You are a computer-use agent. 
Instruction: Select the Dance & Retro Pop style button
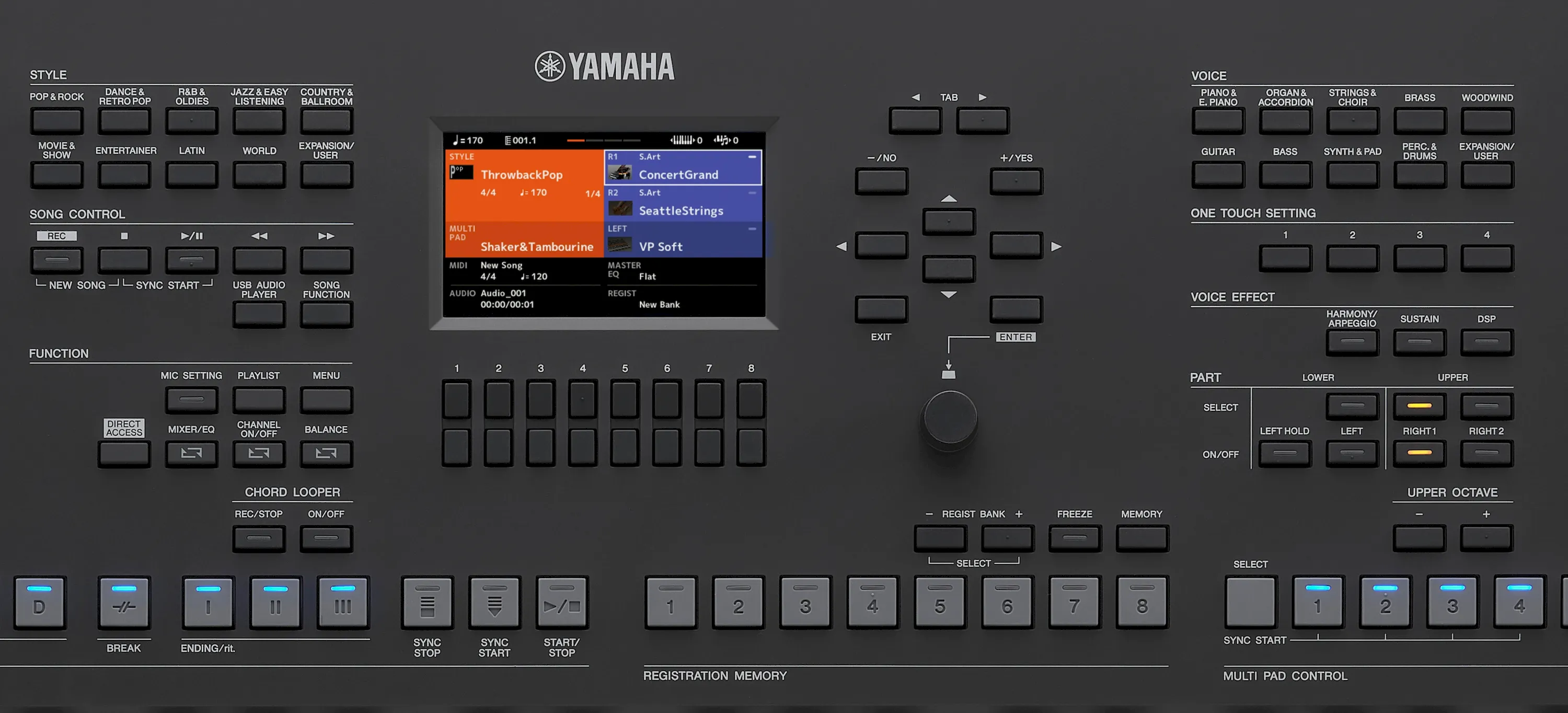pyautogui.click(x=124, y=121)
